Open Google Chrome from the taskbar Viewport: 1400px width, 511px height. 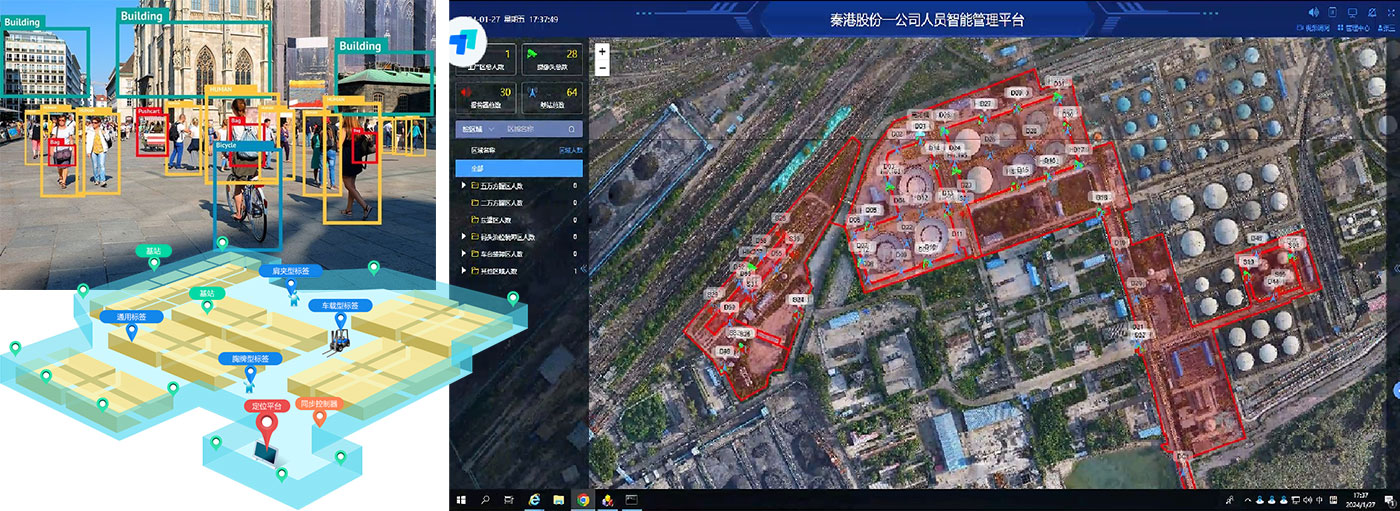583,499
